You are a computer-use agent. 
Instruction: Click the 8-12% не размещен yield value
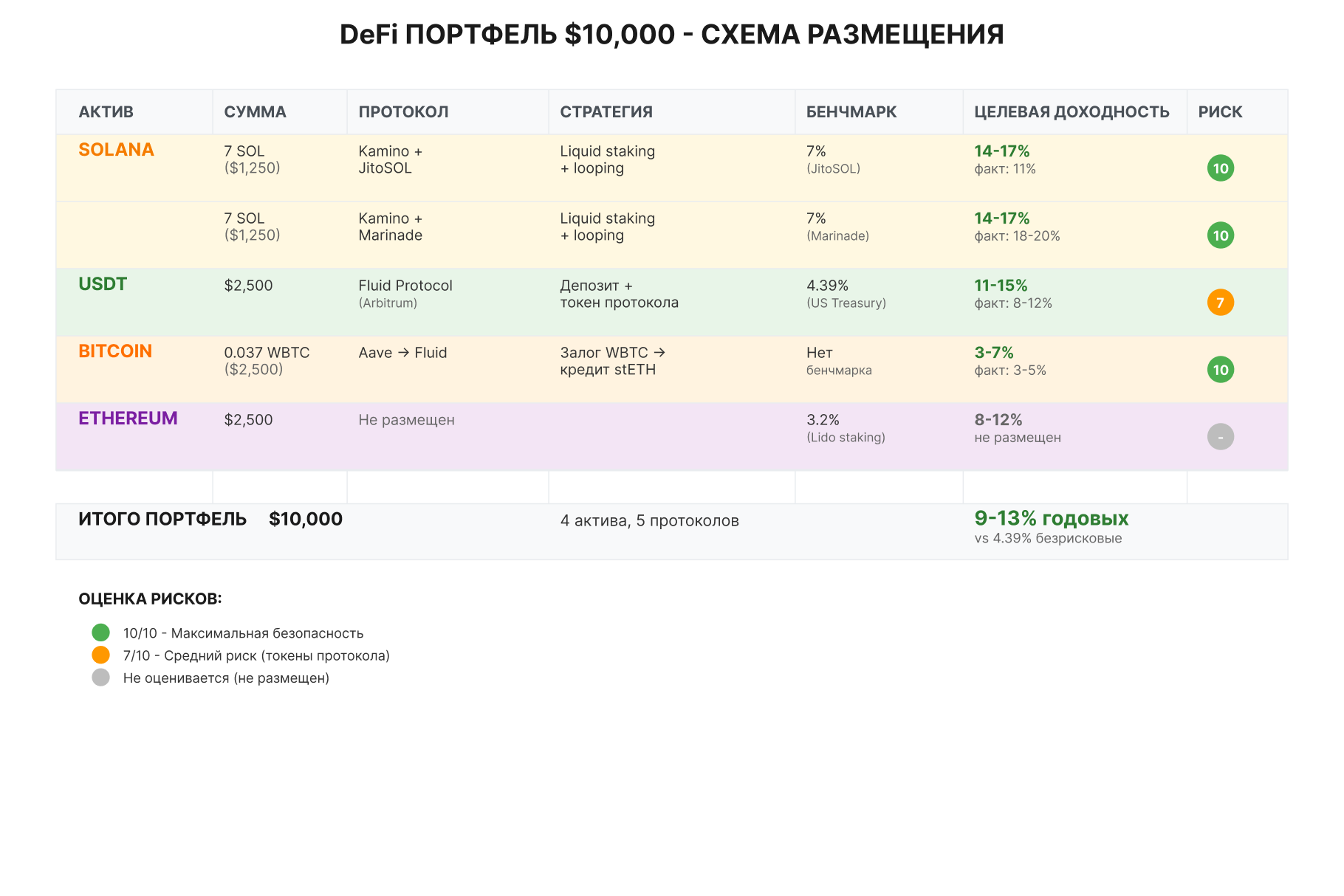tap(1018, 428)
